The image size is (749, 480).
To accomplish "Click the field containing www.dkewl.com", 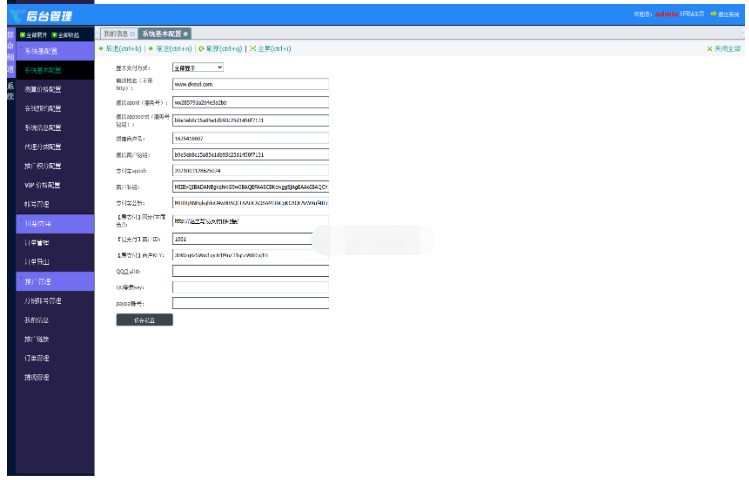I will pyautogui.click(x=250, y=85).
